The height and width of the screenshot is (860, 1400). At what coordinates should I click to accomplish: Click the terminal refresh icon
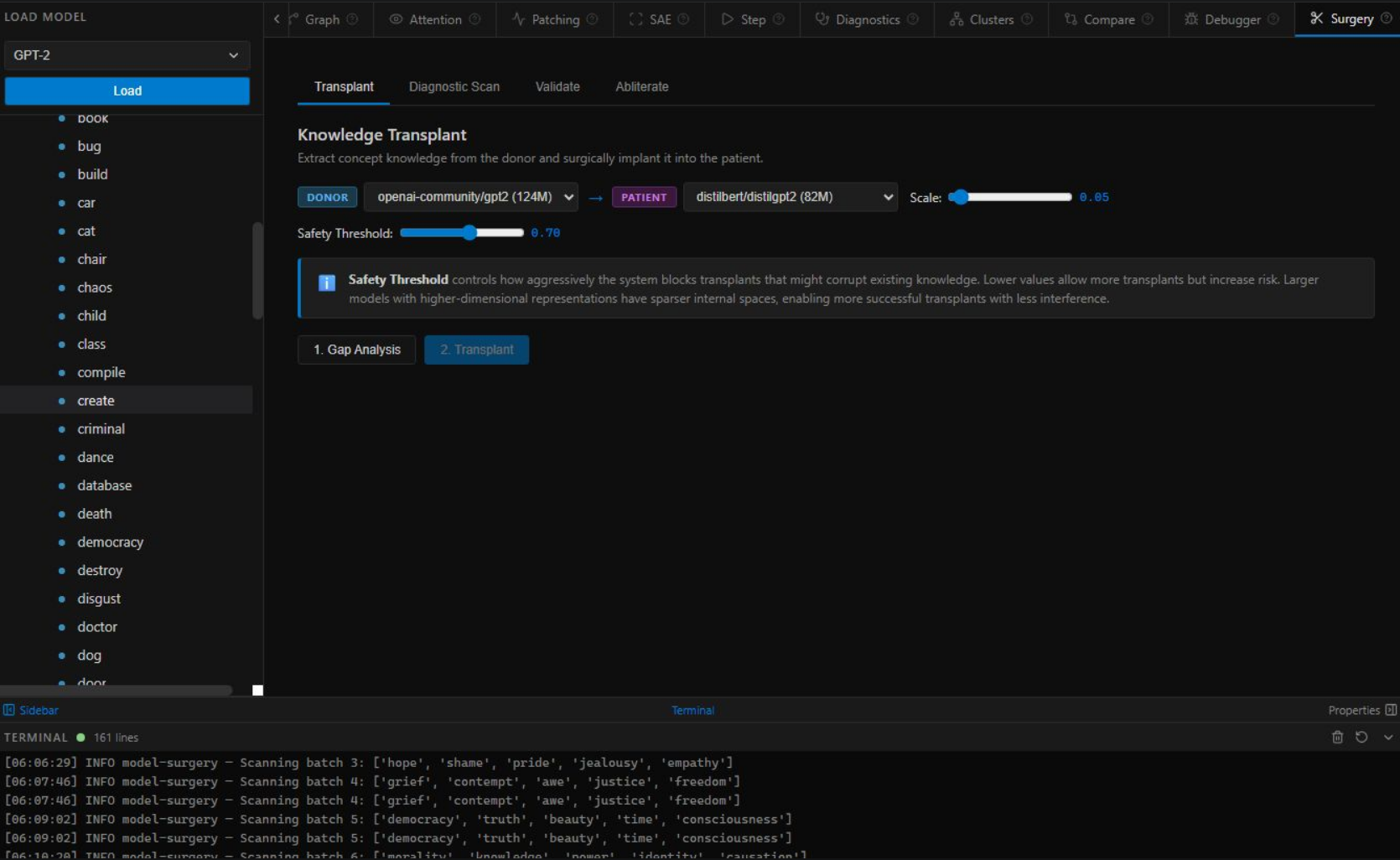[x=1361, y=738]
